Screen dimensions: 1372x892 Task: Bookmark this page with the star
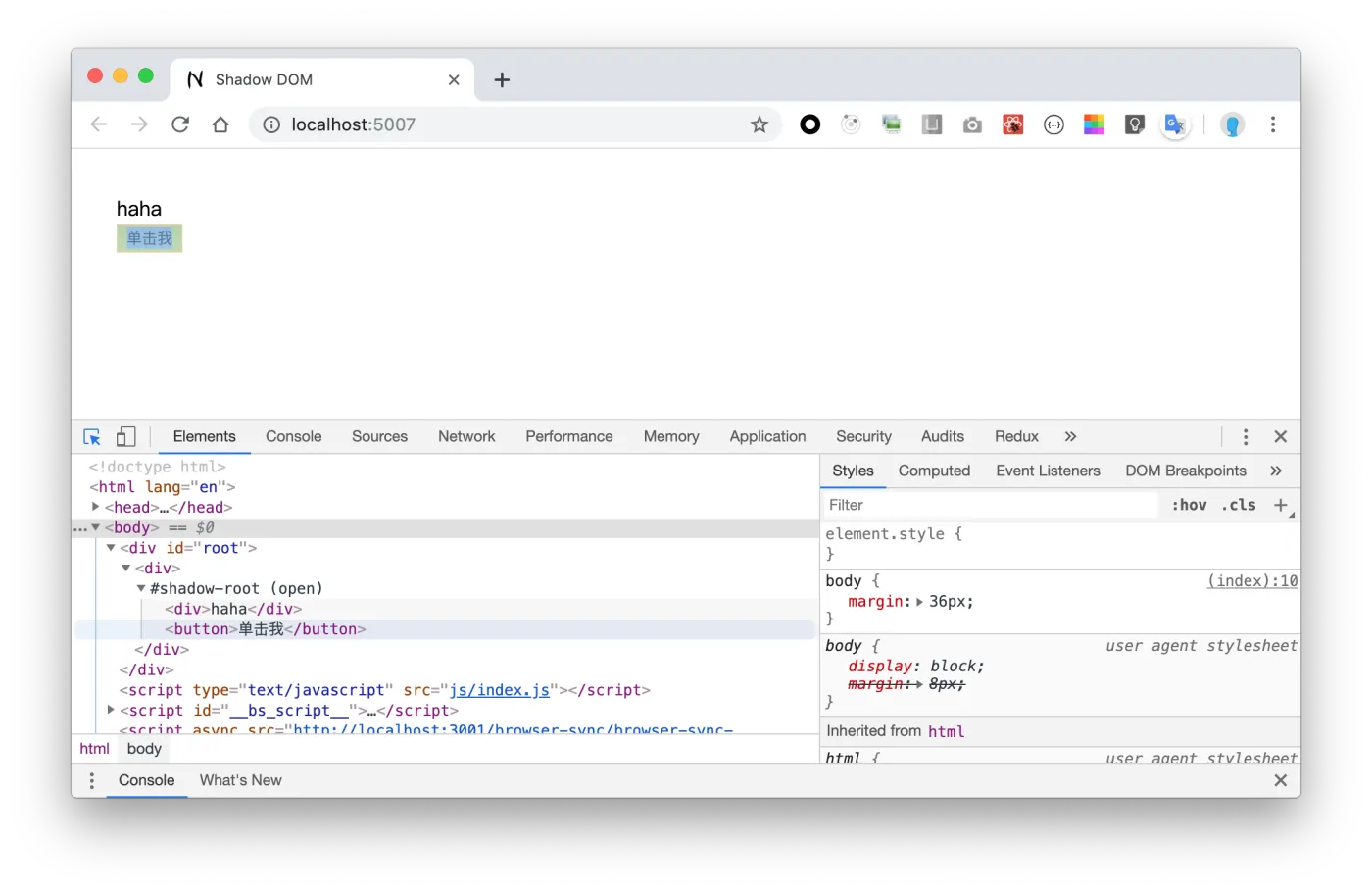tap(759, 124)
